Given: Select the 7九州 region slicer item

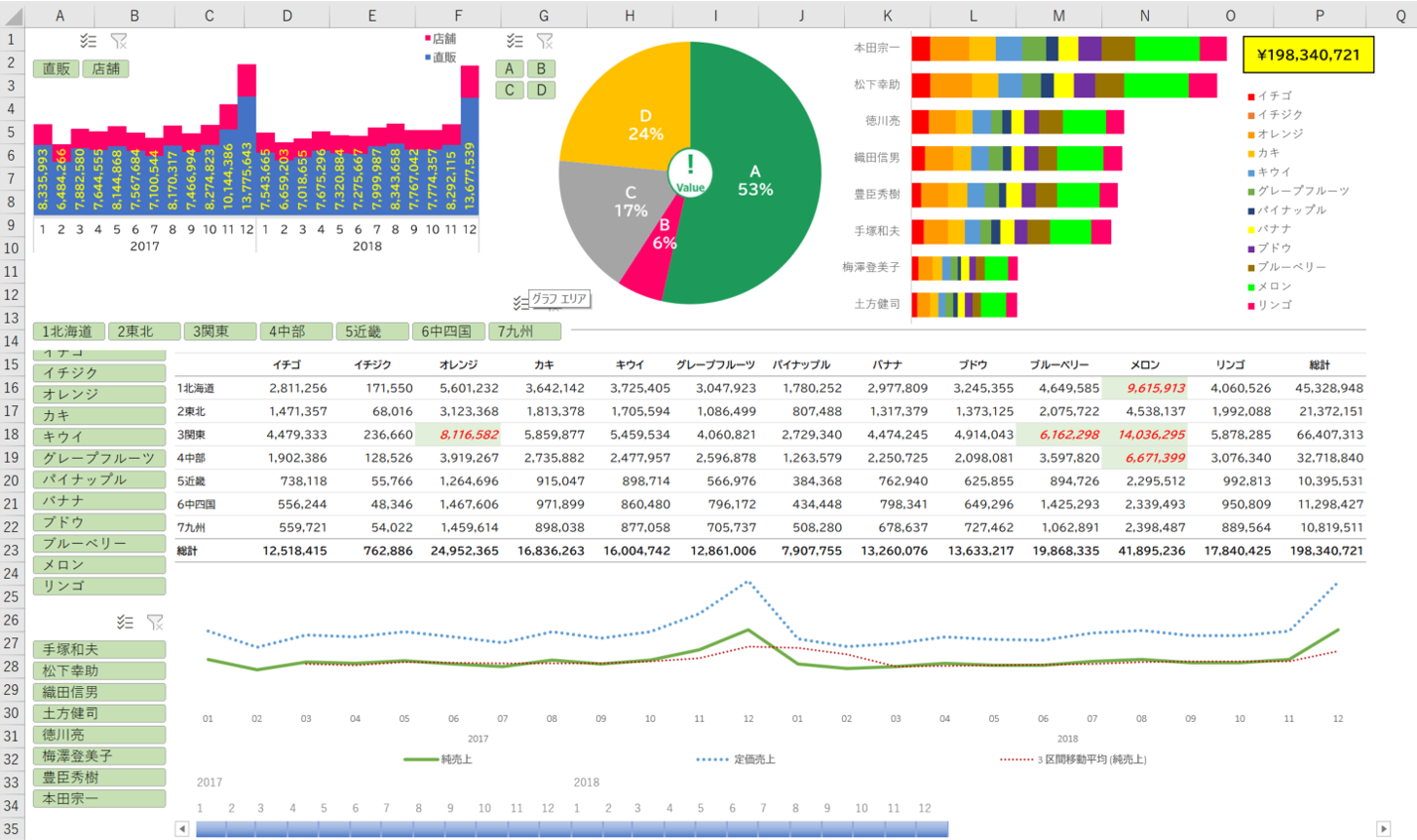Looking at the screenshot, I should (524, 331).
